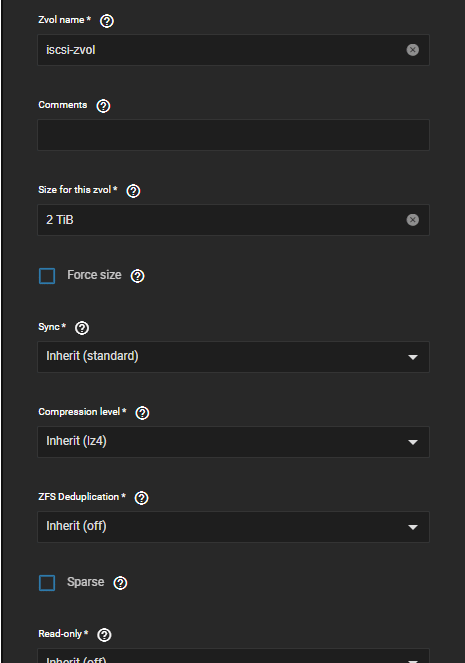The height and width of the screenshot is (663, 465).
Task: Open help for Size for this zvol
Action: click(133, 191)
